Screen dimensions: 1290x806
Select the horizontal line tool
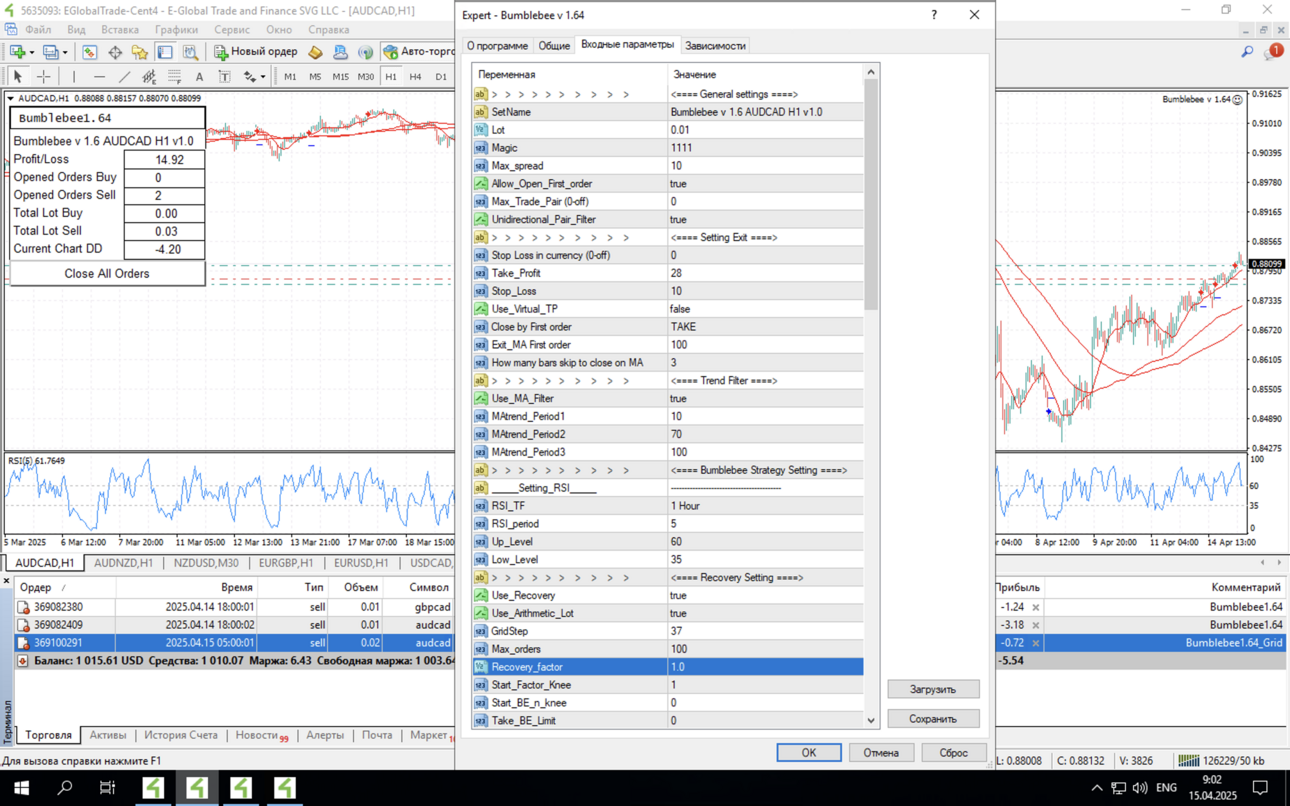pos(99,77)
